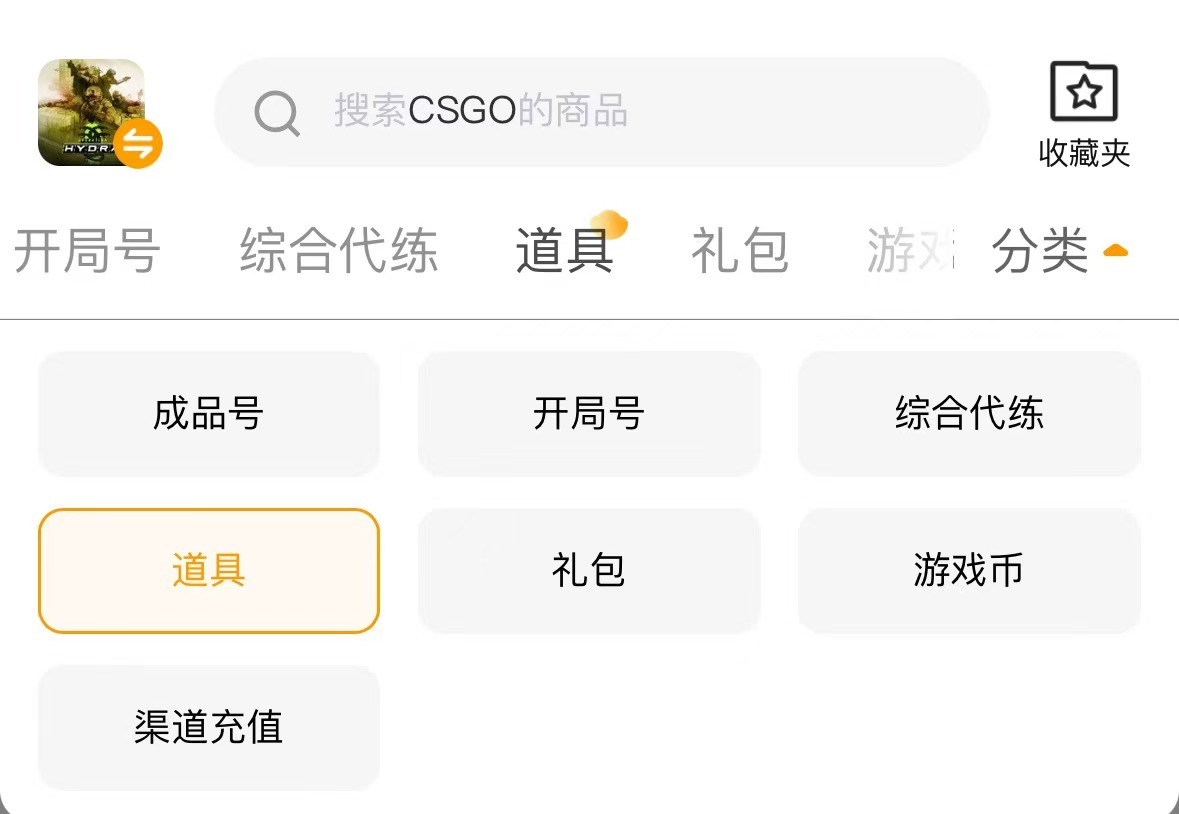
Task: Select the 道具 tab in top bar
Action: pos(564,250)
